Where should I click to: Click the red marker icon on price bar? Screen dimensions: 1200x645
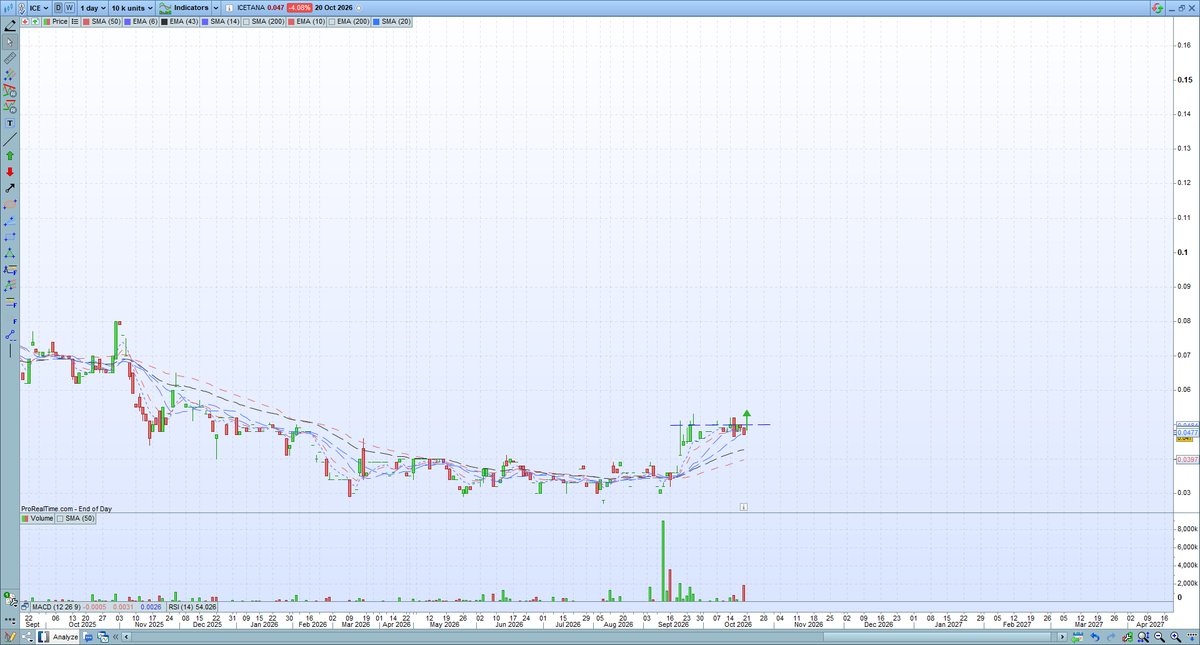25,21
